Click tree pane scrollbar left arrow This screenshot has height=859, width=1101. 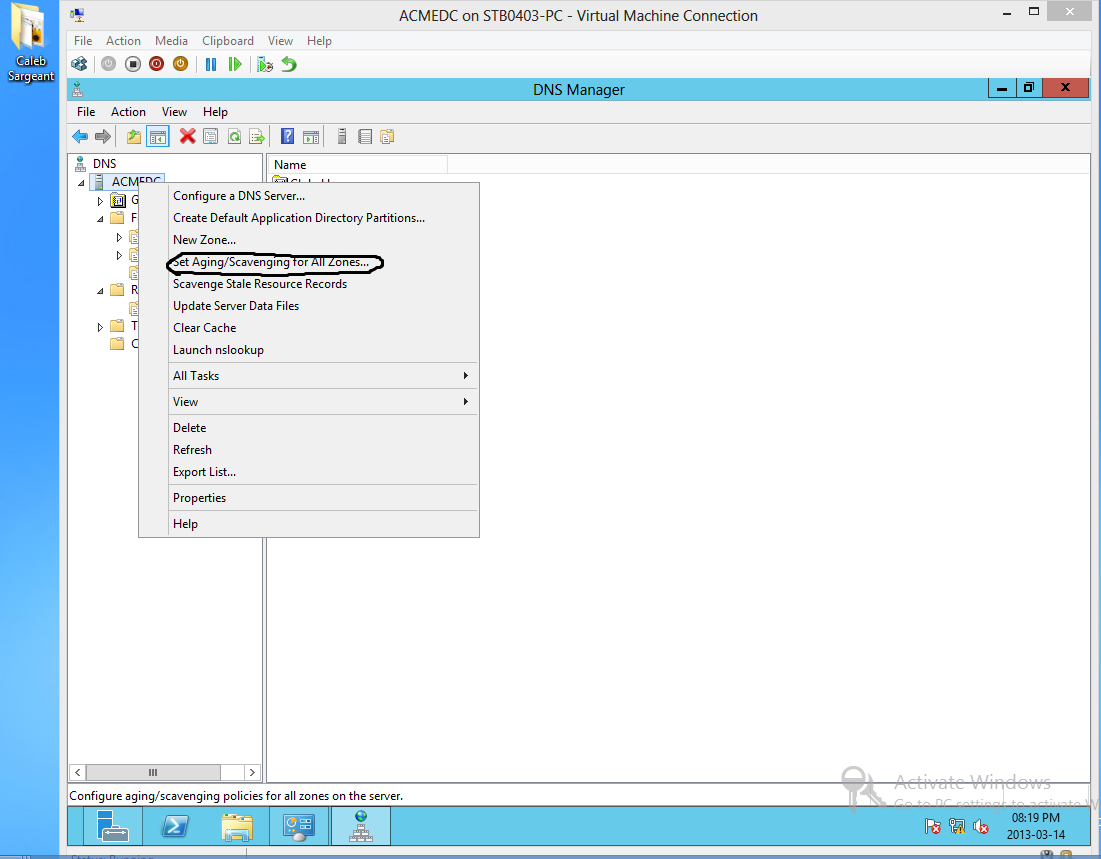[77, 773]
